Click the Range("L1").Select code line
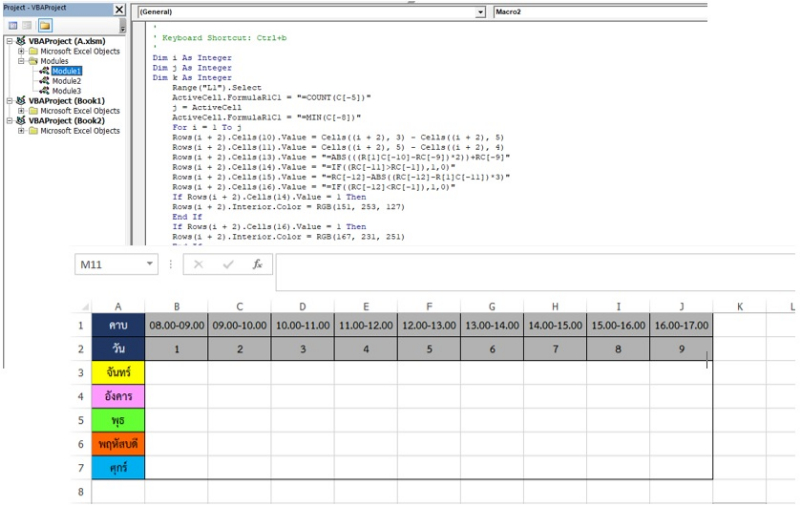Viewport: 800px width, 506px height. tap(216, 88)
